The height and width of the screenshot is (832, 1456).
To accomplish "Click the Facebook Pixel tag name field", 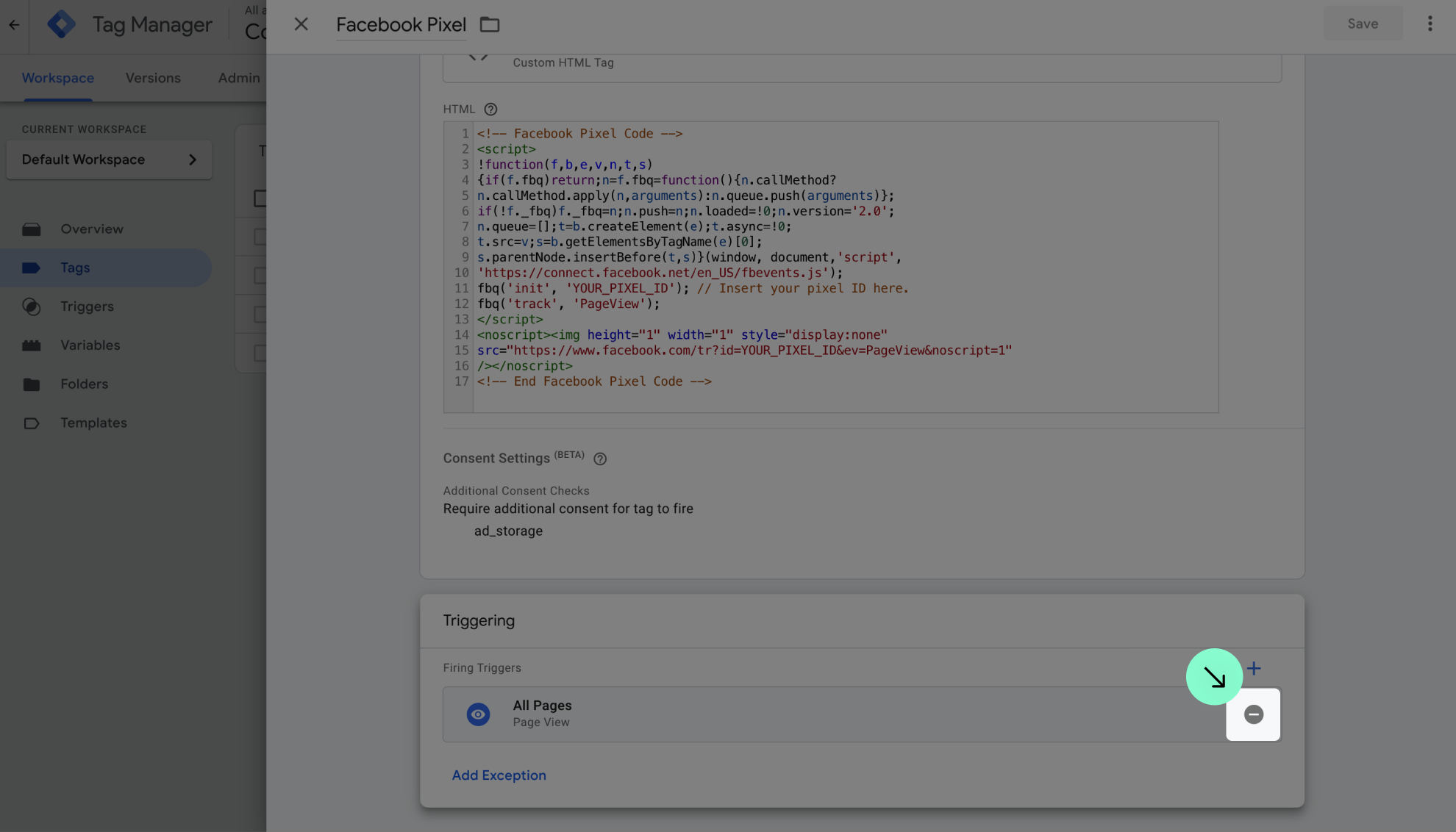I will tap(402, 25).
